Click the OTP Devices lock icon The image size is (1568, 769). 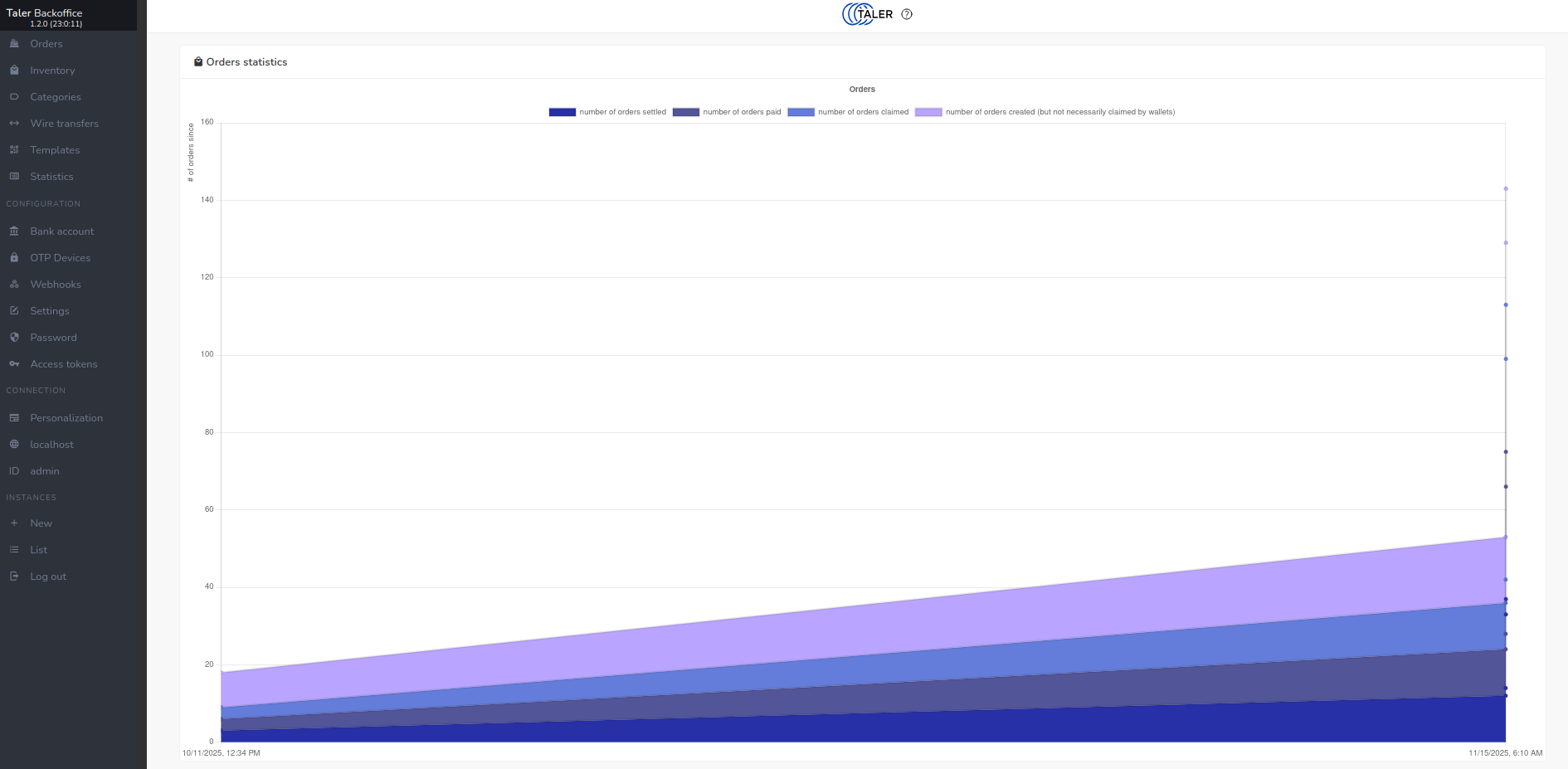[14, 258]
